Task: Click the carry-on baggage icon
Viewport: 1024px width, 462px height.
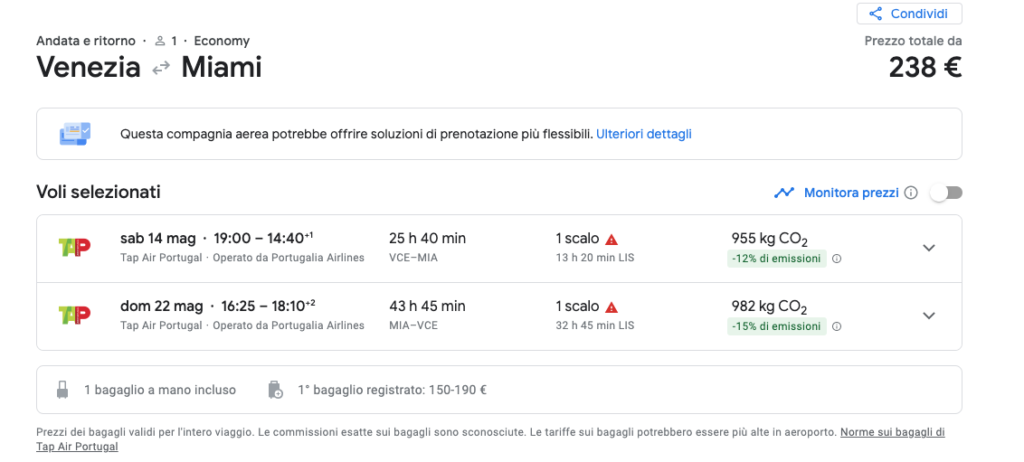Action: coord(62,390)
